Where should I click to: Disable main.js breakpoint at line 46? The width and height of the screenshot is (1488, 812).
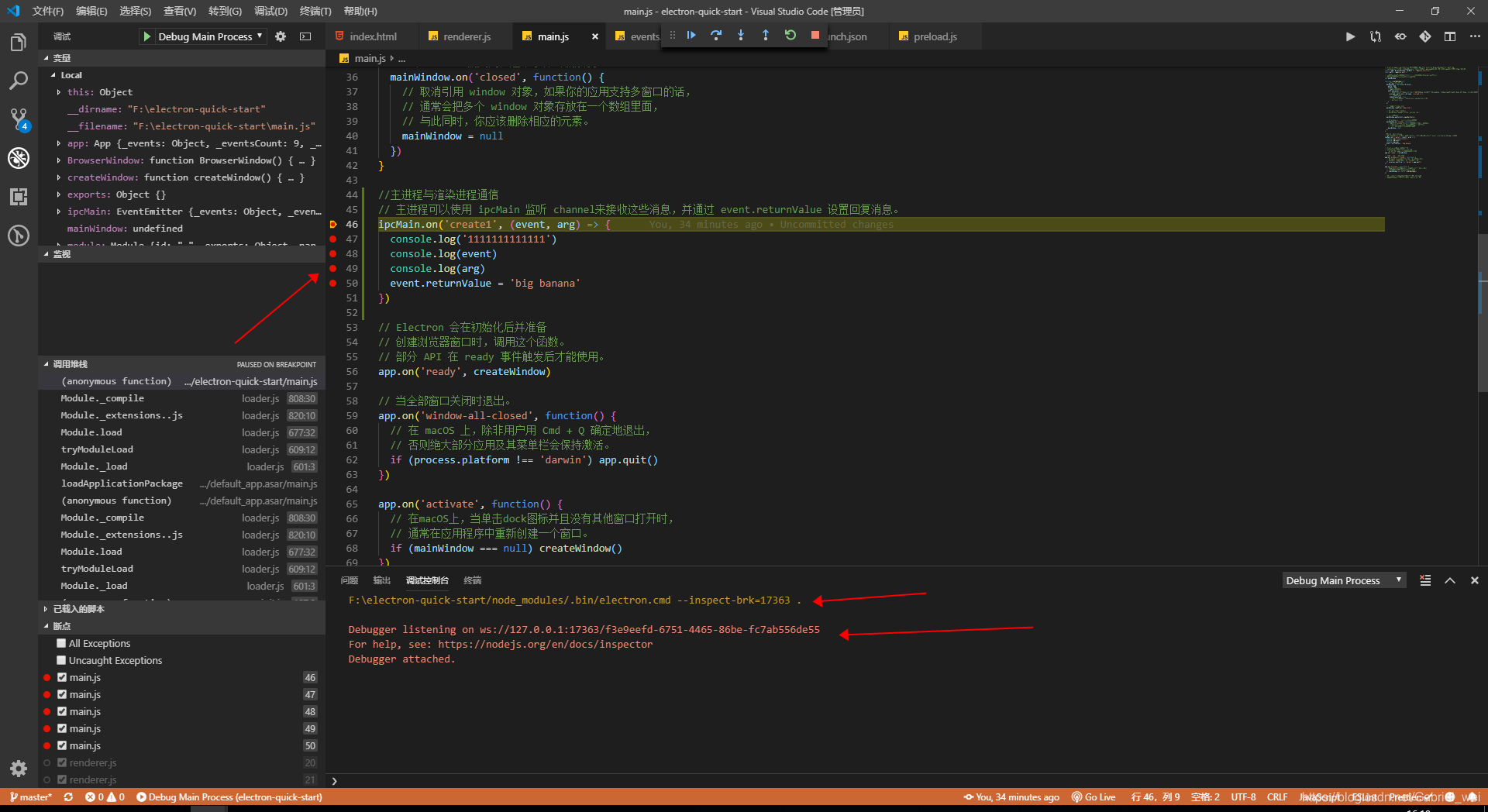tap(62, 677)
